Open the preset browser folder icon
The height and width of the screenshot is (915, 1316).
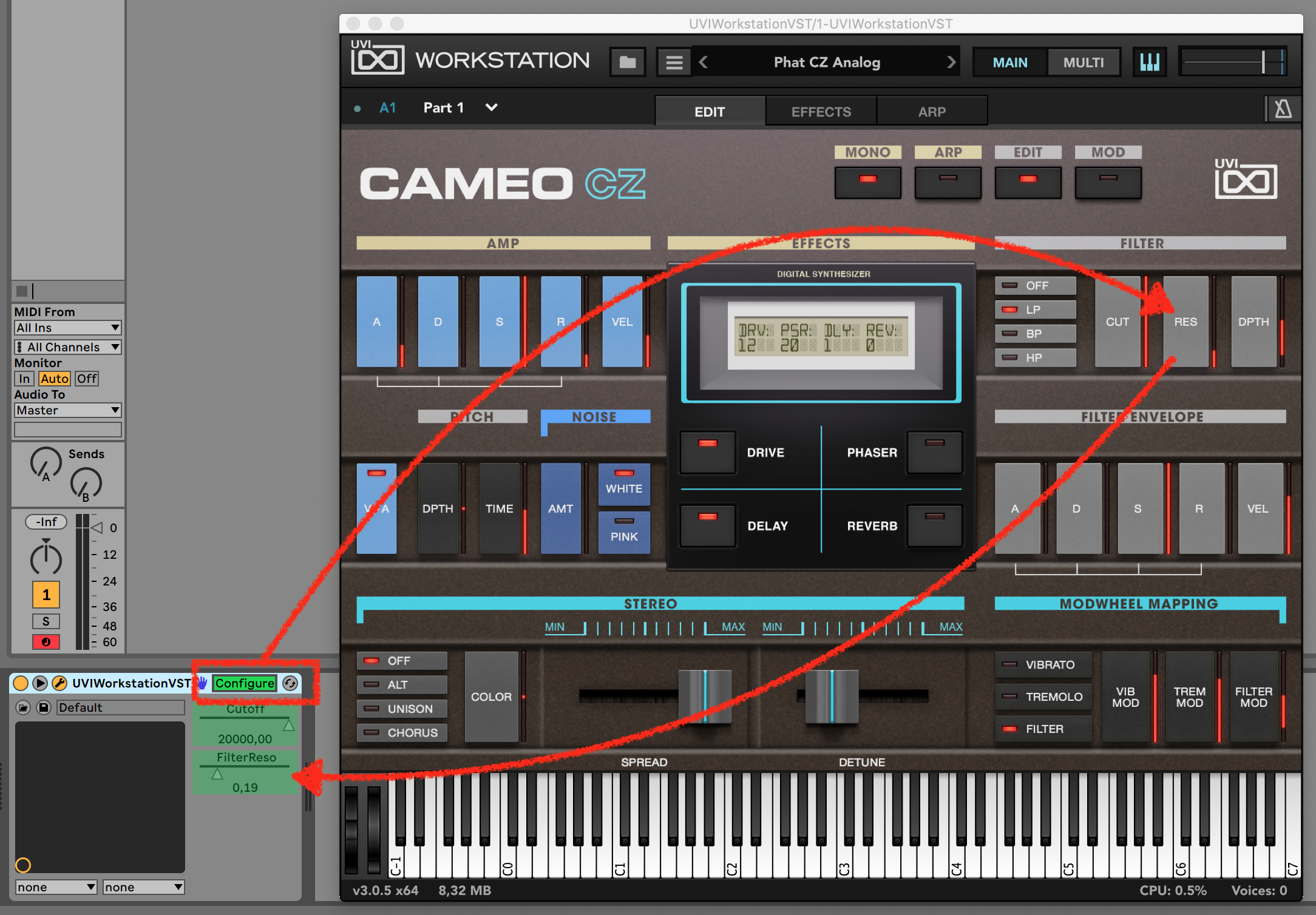tap(628, 62)
